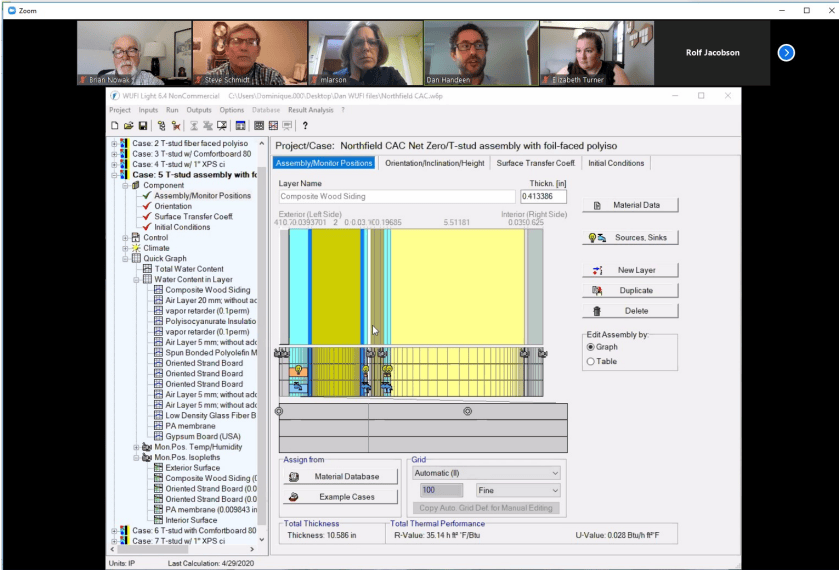839x570 pixels.
Task: Select the Graph radio button
Action: [x=591, y=347]
